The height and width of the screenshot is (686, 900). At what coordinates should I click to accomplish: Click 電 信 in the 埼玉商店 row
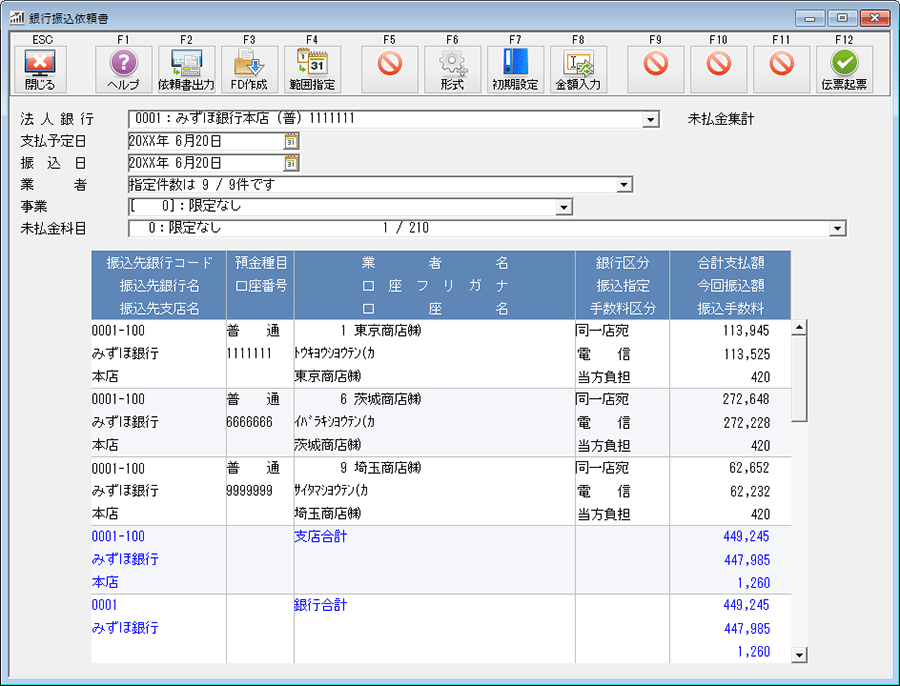pyautogui.click(x=604, y=491)
